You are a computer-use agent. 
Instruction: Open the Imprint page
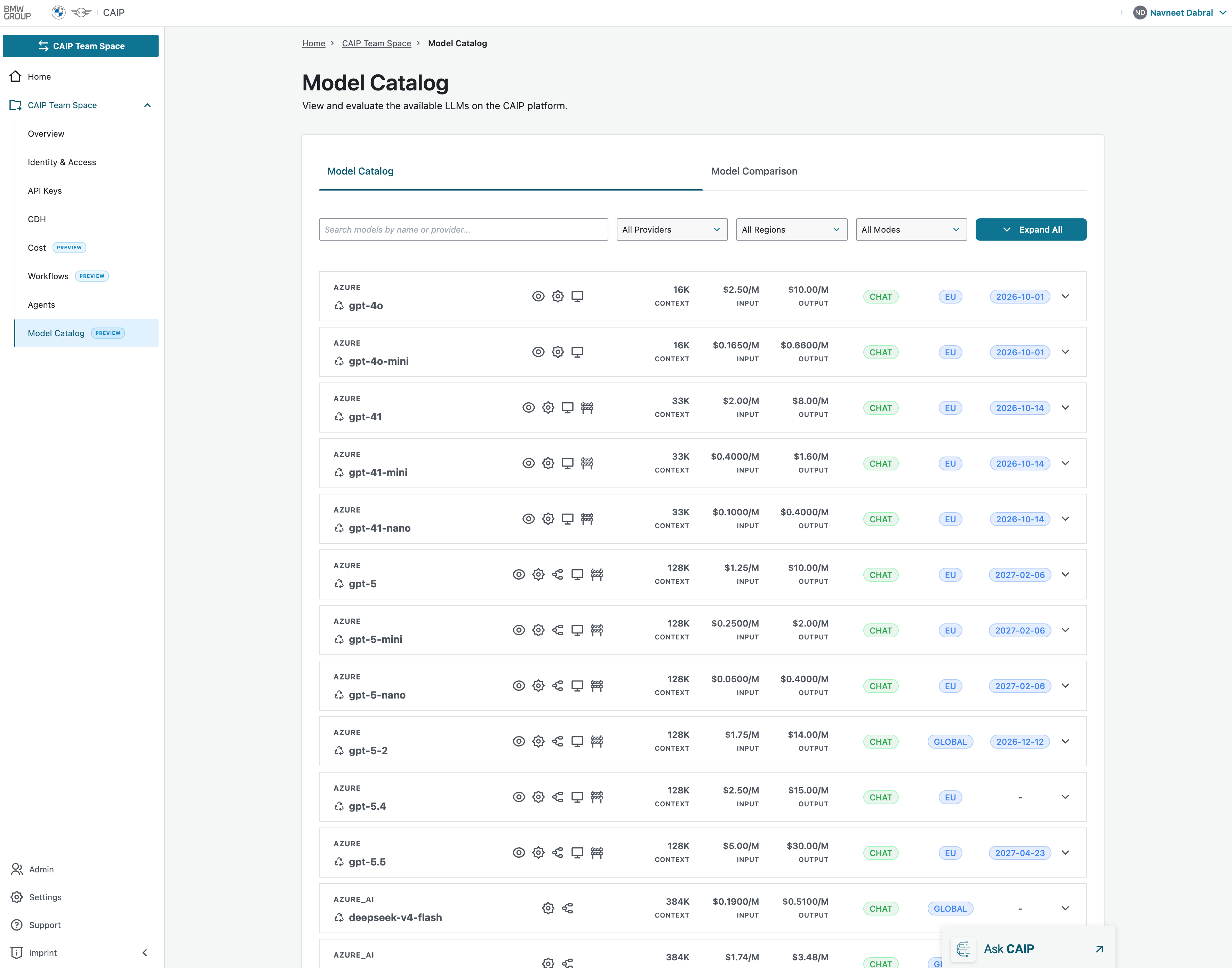[x=43, y=953]
